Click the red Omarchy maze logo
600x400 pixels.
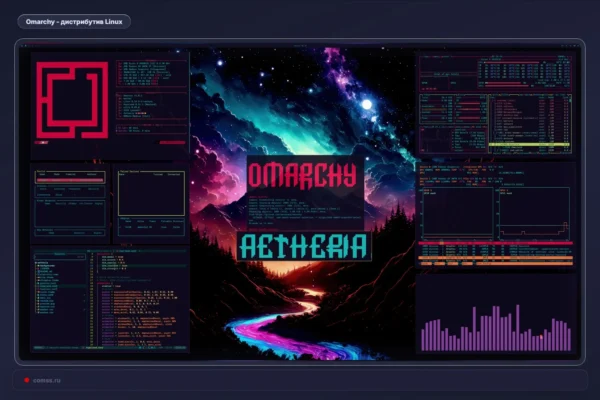pyautogui.click(x=72, y=100)
